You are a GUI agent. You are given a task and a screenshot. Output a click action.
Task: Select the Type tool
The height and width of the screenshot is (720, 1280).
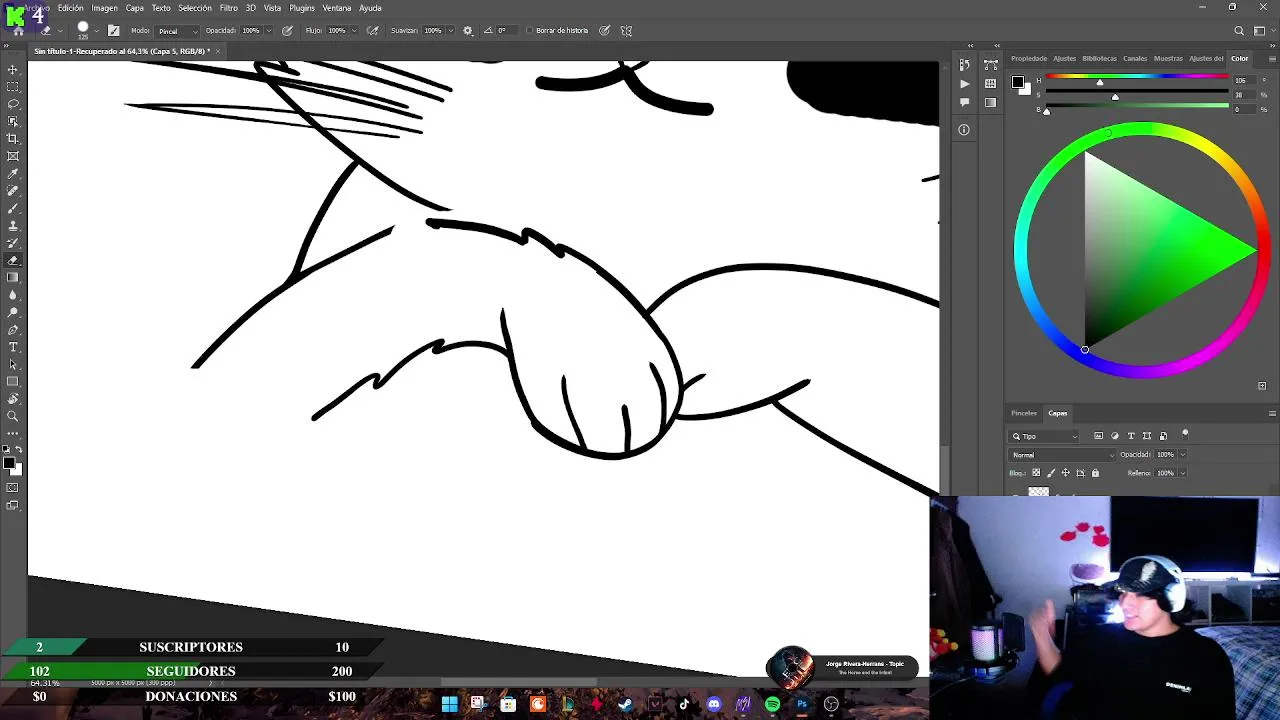click(x=13, y=347)
